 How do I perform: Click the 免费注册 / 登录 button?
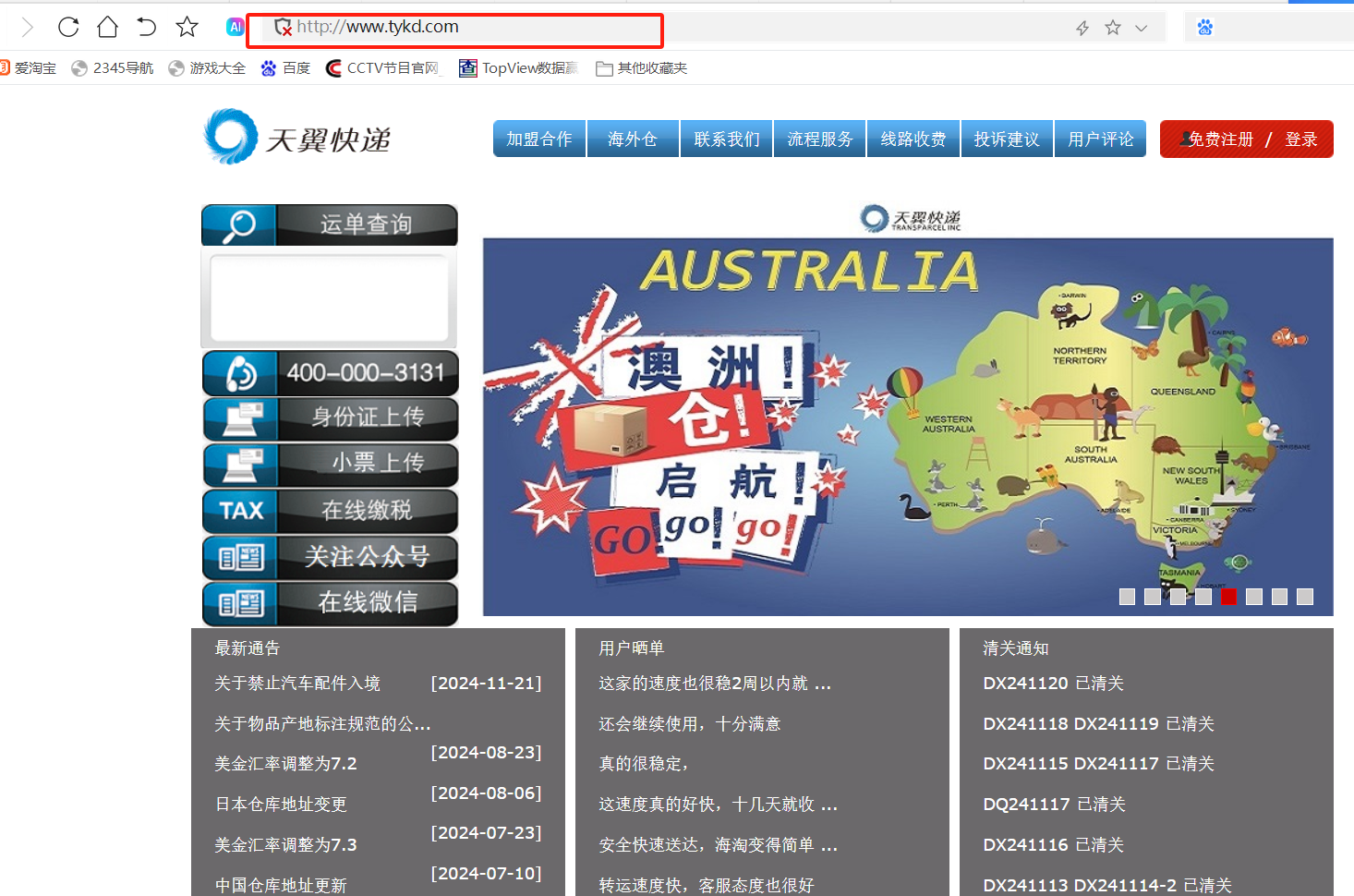pyautogui.click(x=1246, y=139)
